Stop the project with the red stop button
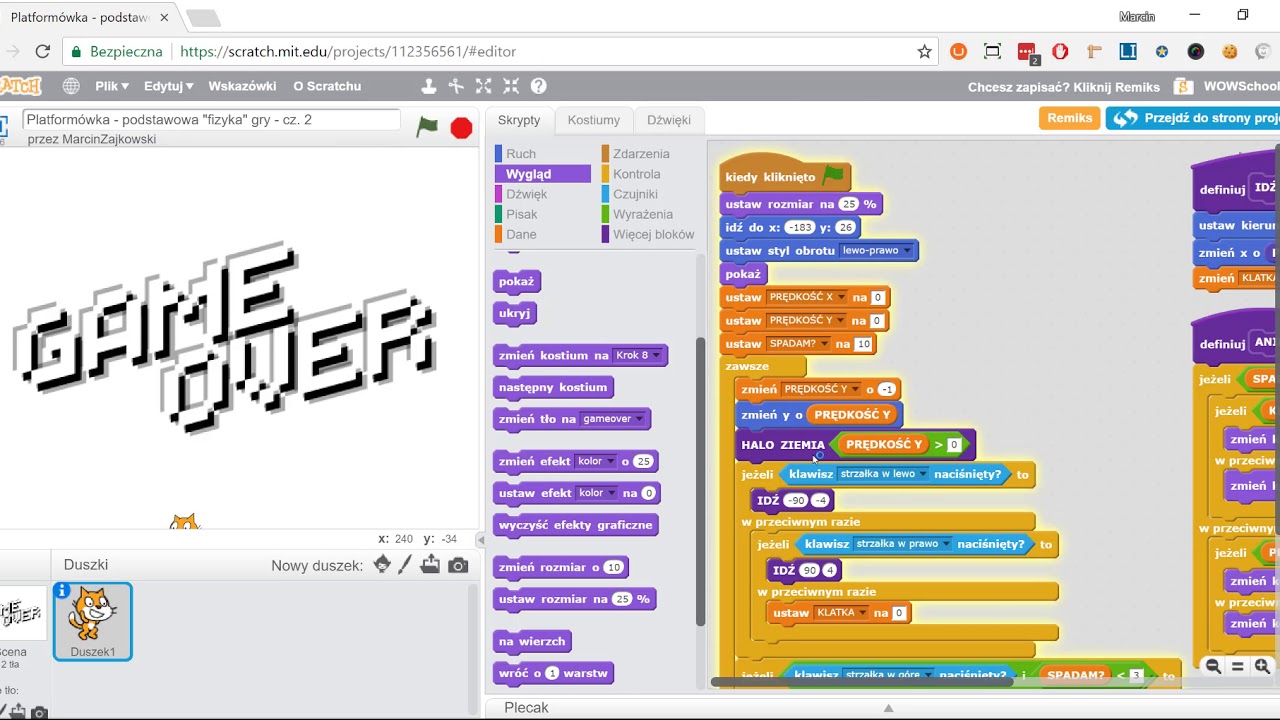Image resolution: width=1280 pixels, height=720 pixels. click(461, 128)
